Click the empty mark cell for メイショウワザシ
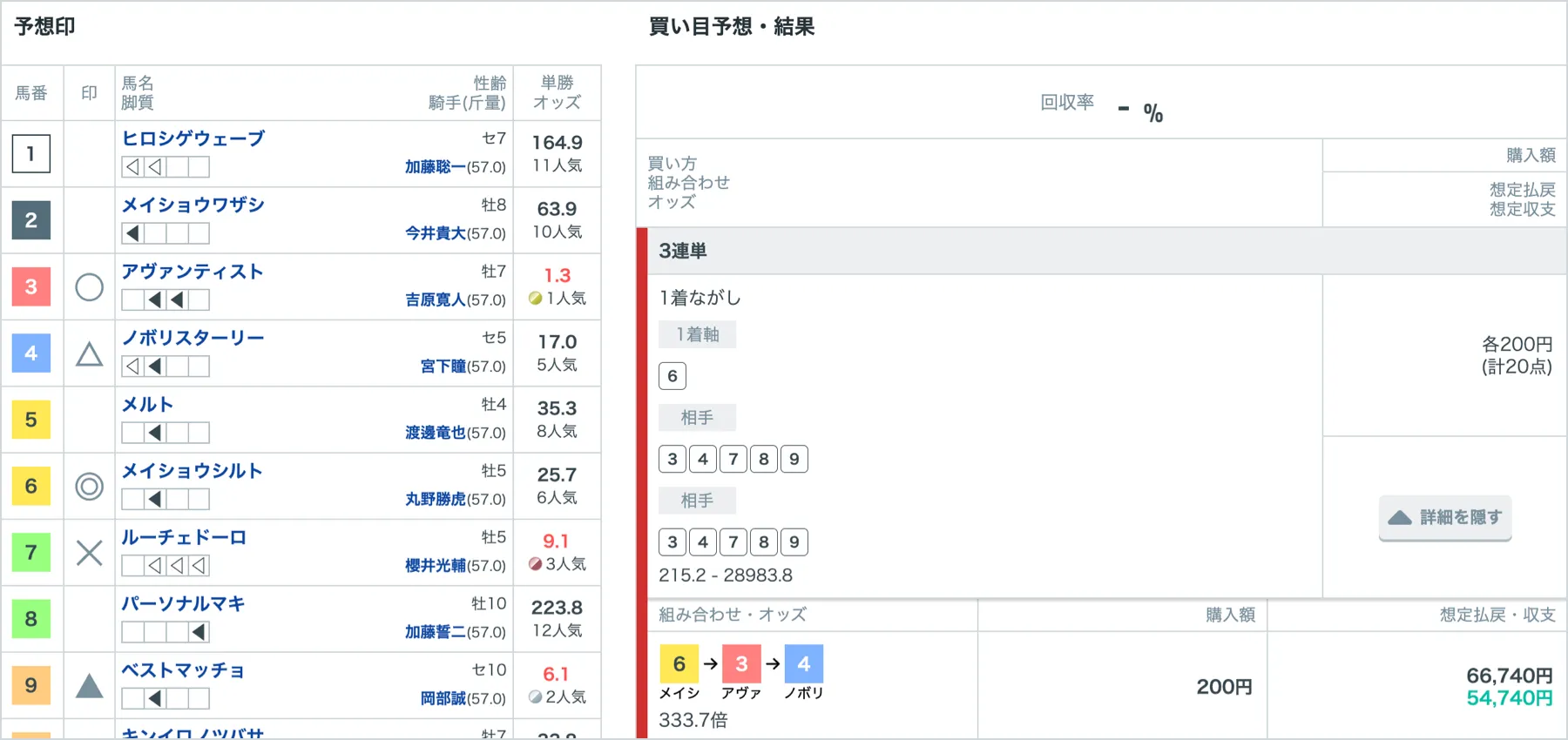 pyautogui.click(x=89, y=220)
